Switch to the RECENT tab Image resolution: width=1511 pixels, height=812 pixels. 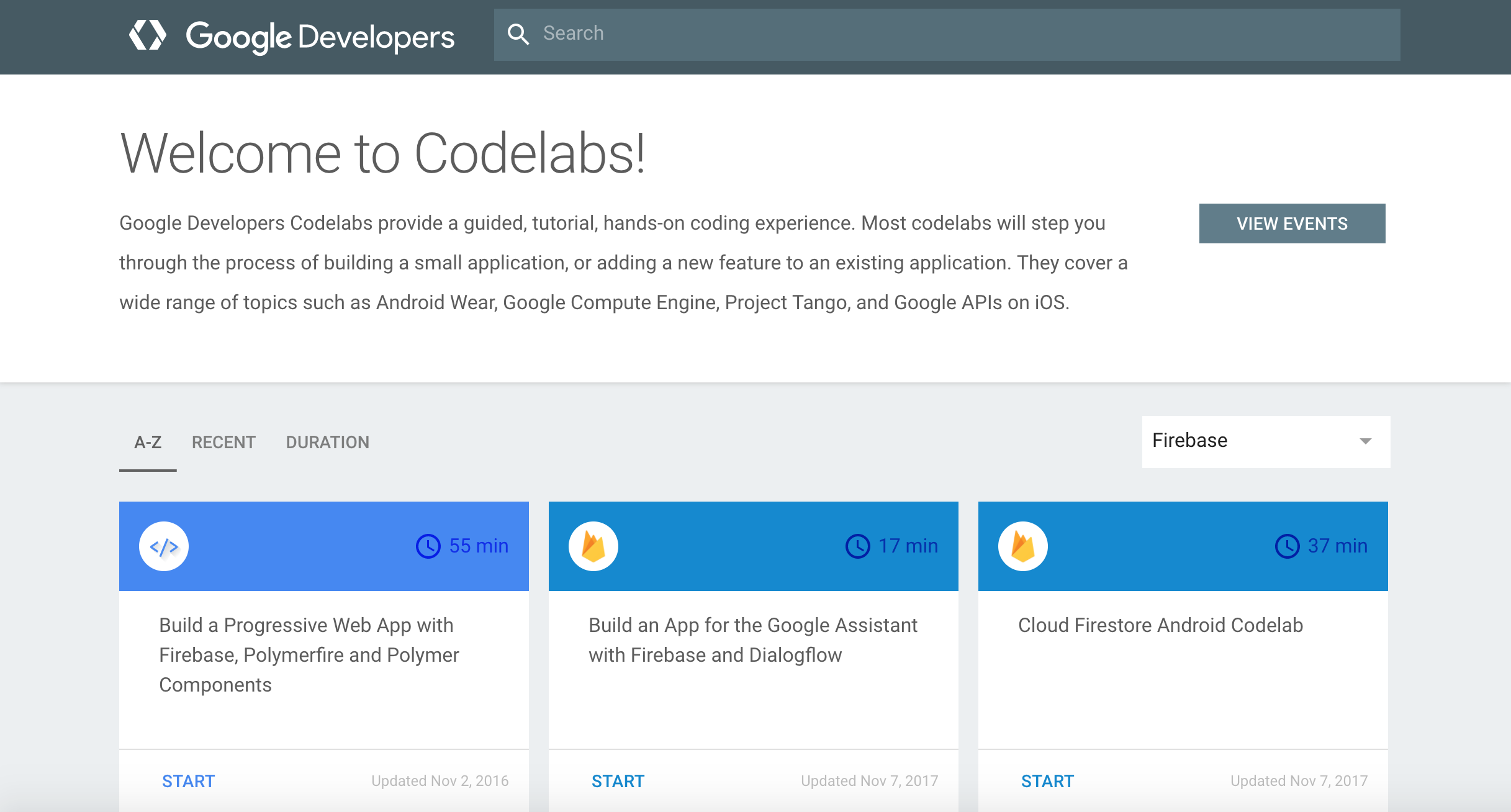(x=223, y=443)
